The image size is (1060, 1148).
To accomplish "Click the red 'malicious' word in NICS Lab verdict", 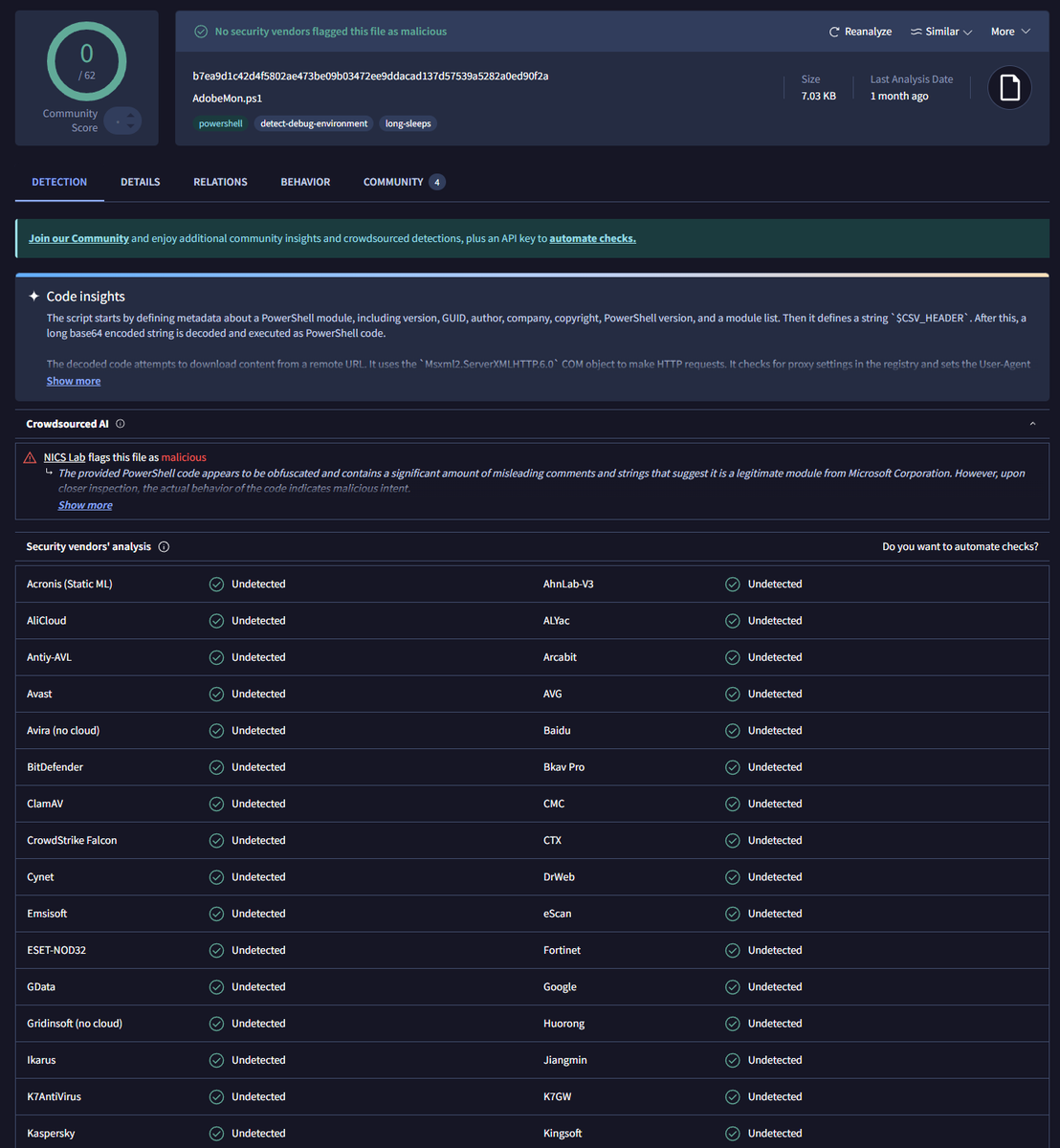I will pyautogui.click(x=184, y=458).
